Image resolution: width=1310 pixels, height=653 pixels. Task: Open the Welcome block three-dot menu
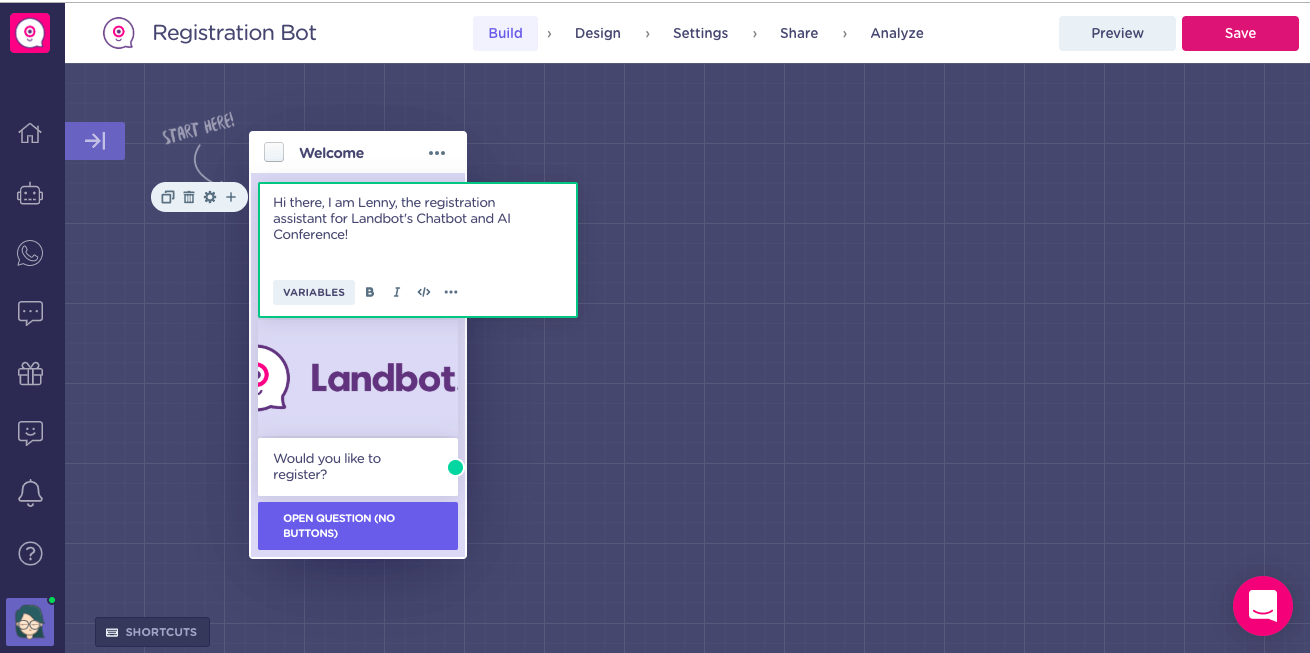437,153
